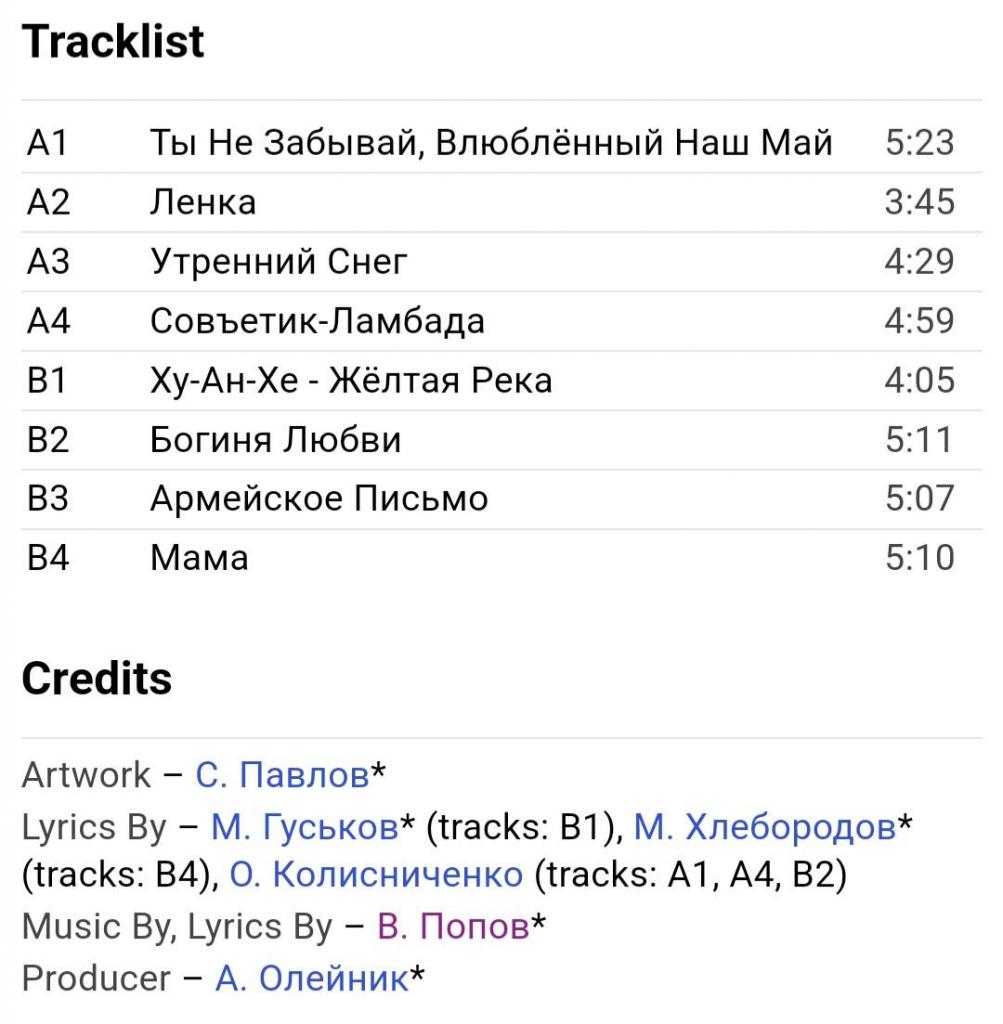Viewport: 1003px width, 1024px height.
Task: Select track A1 Ты Не Забывай
Action: (502, 142)
